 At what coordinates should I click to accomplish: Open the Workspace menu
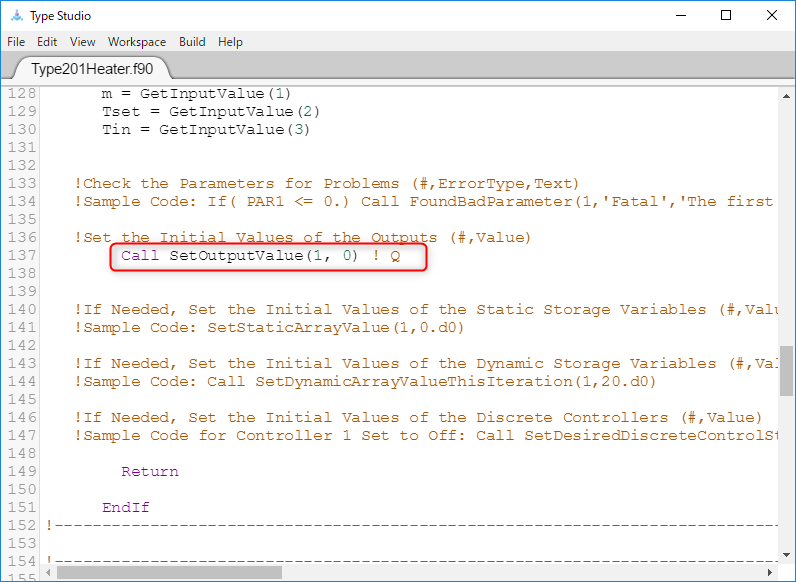point(137,42)
